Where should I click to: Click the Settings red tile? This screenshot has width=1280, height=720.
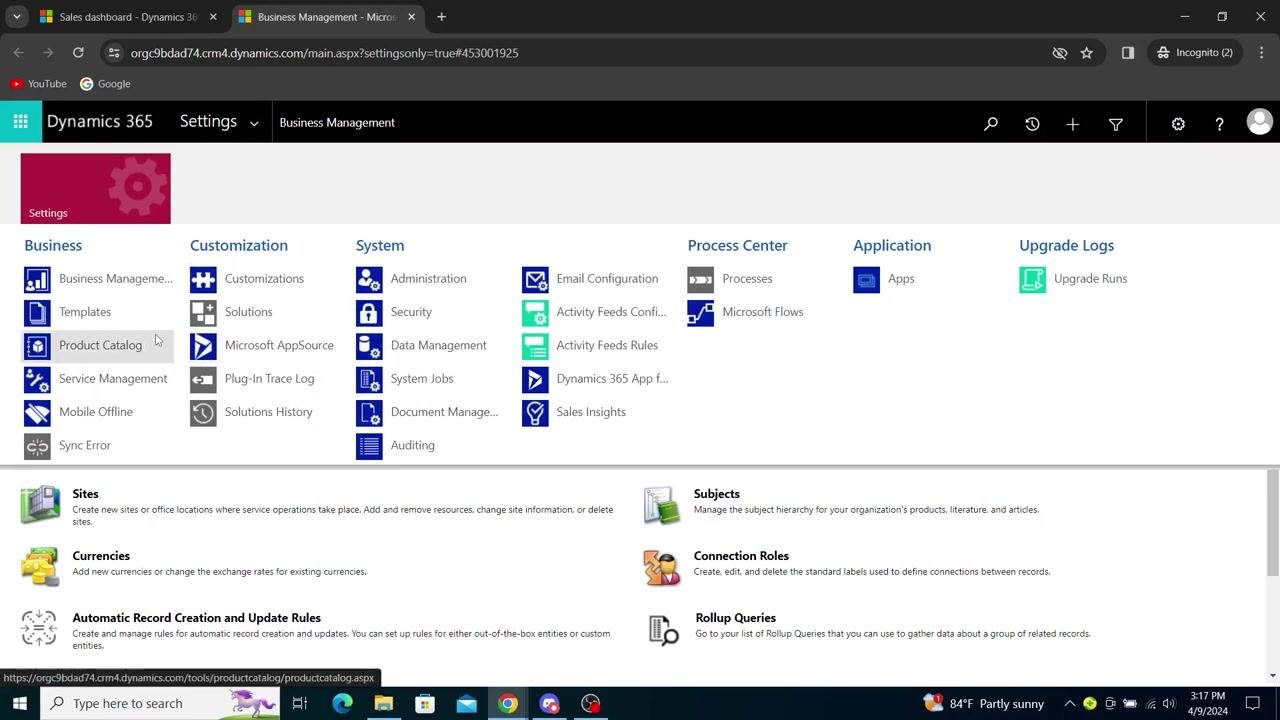[96, 188]
